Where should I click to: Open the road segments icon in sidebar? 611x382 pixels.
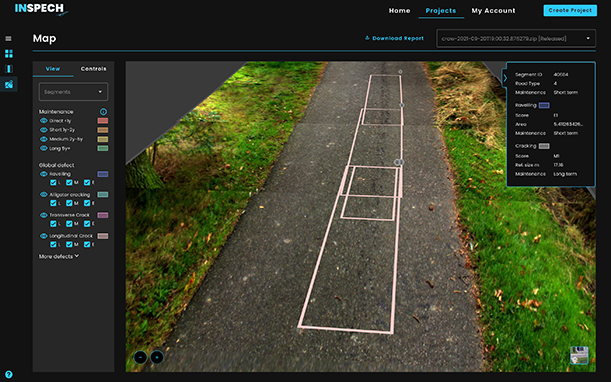9,69
